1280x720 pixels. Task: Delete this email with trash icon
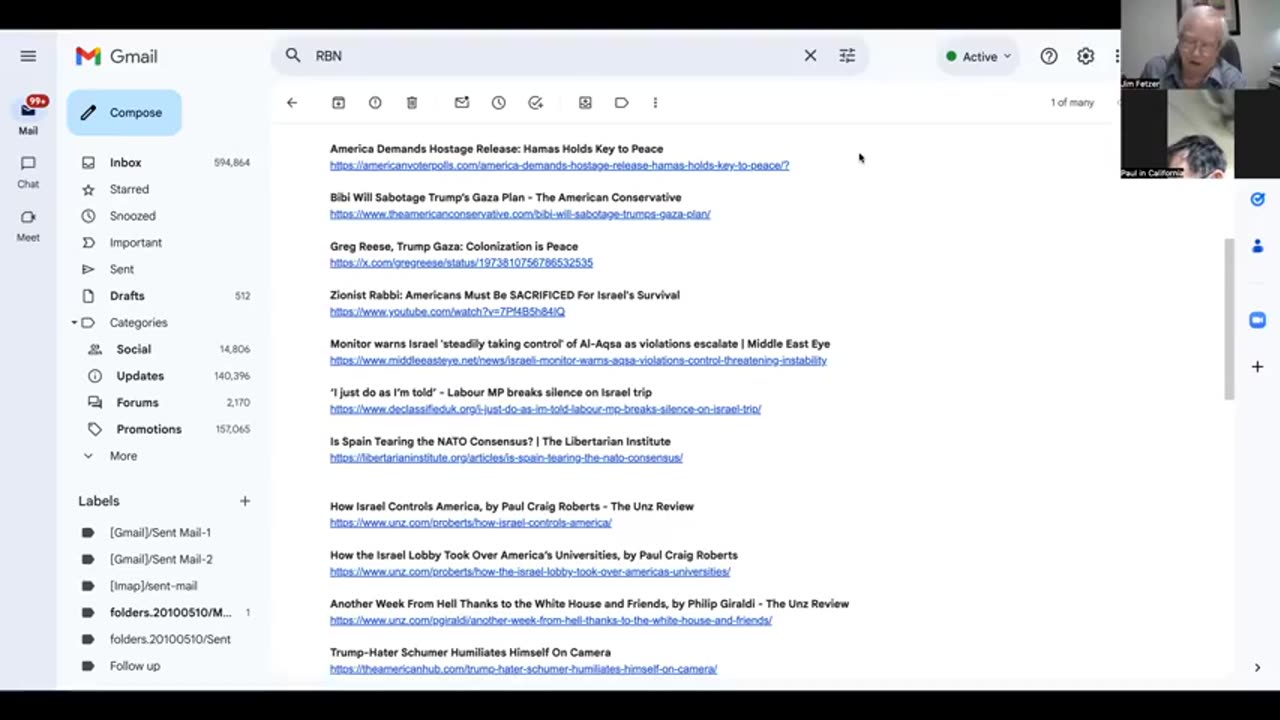[412, 102]
